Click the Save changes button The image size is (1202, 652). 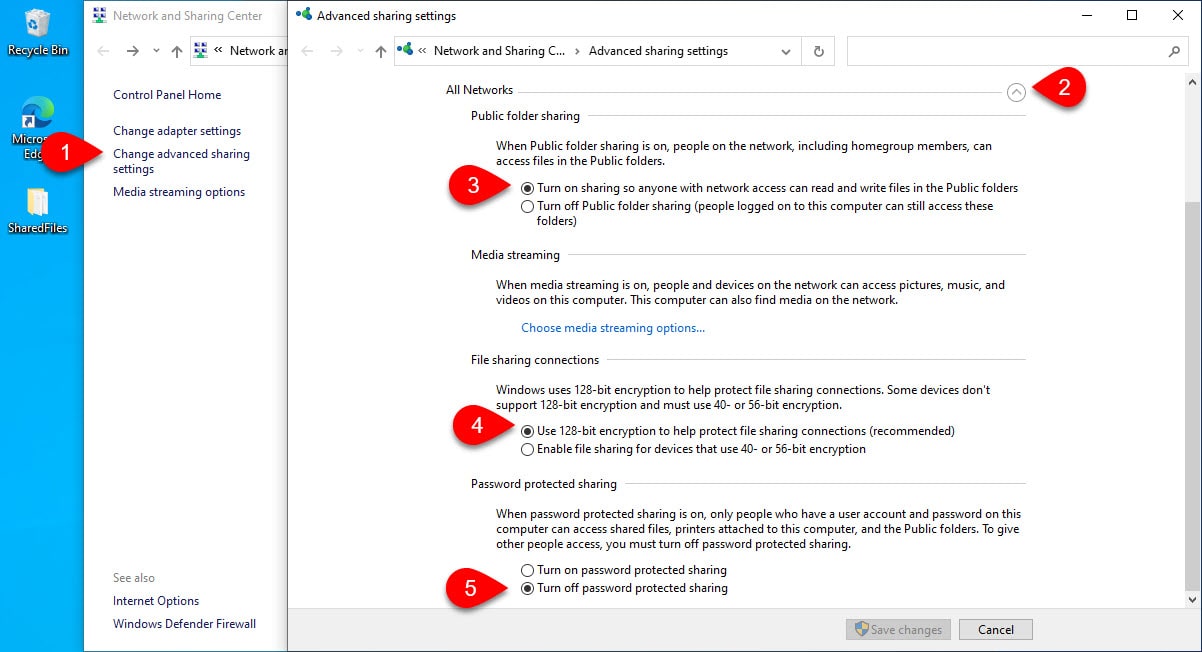896,629
